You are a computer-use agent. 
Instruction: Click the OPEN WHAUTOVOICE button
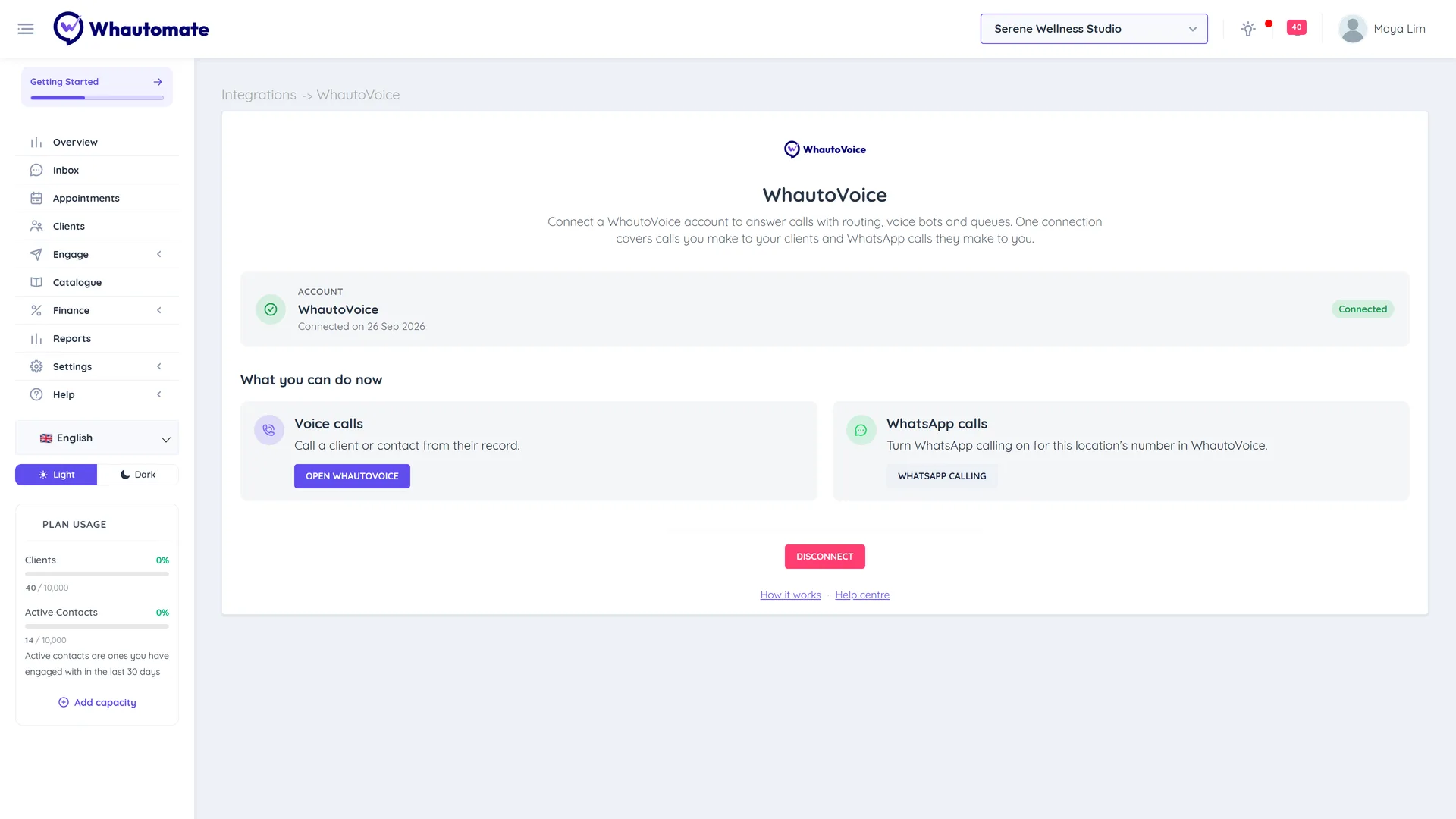(352, 476)
